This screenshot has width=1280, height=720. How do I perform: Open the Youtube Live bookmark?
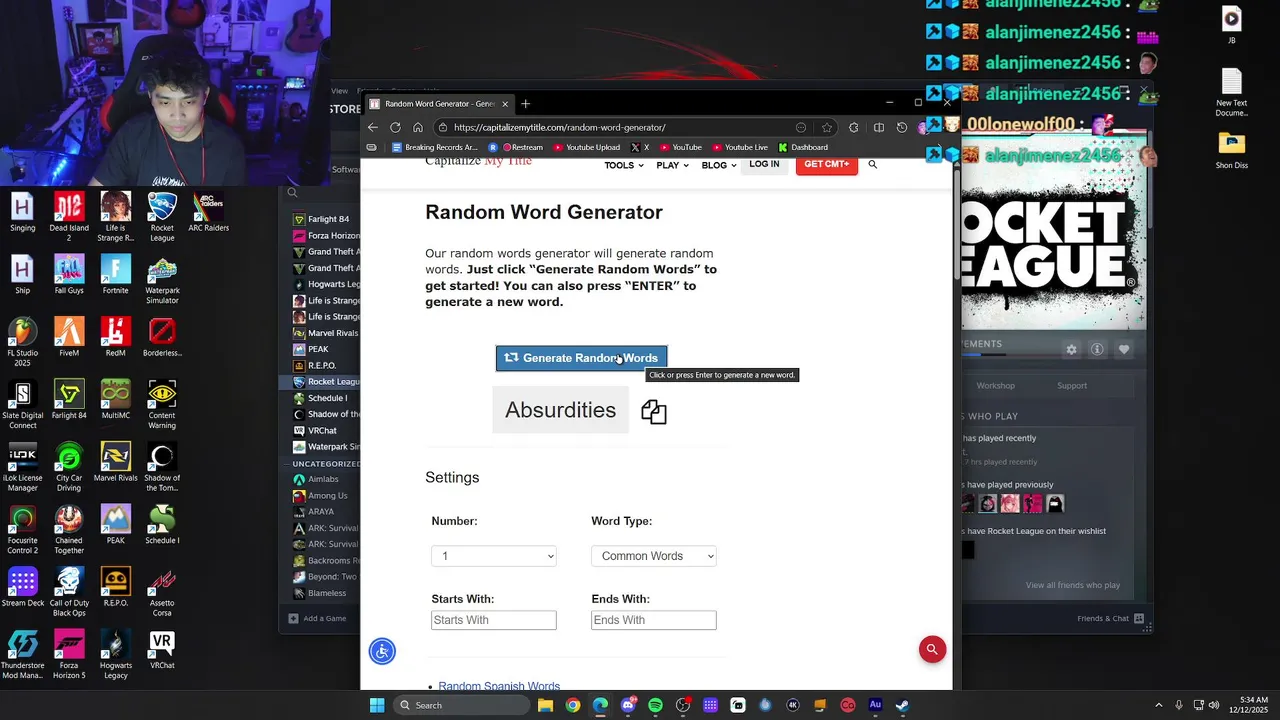tap(740, 147)
